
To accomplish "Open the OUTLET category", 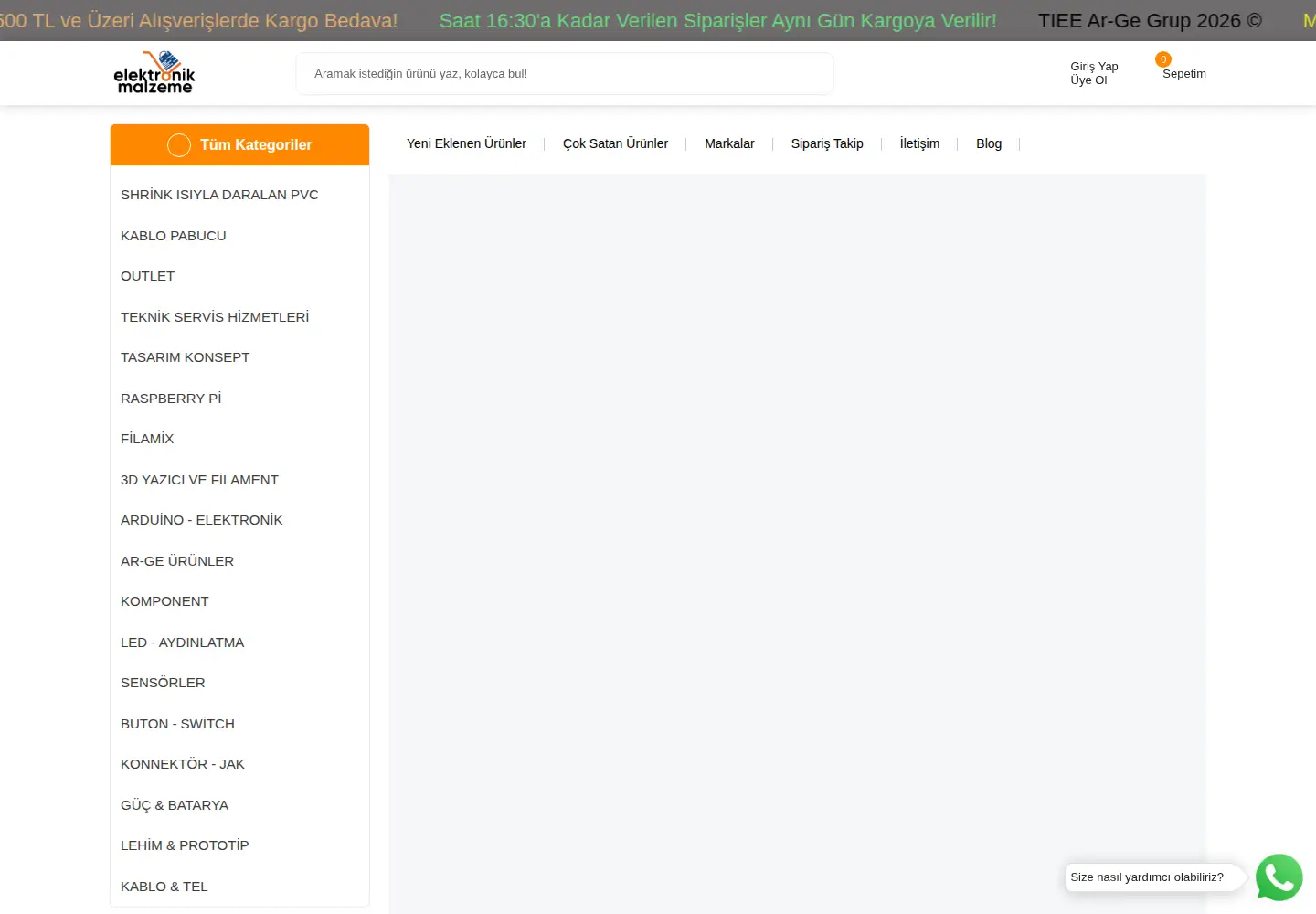I will click(x=147, y=276).
